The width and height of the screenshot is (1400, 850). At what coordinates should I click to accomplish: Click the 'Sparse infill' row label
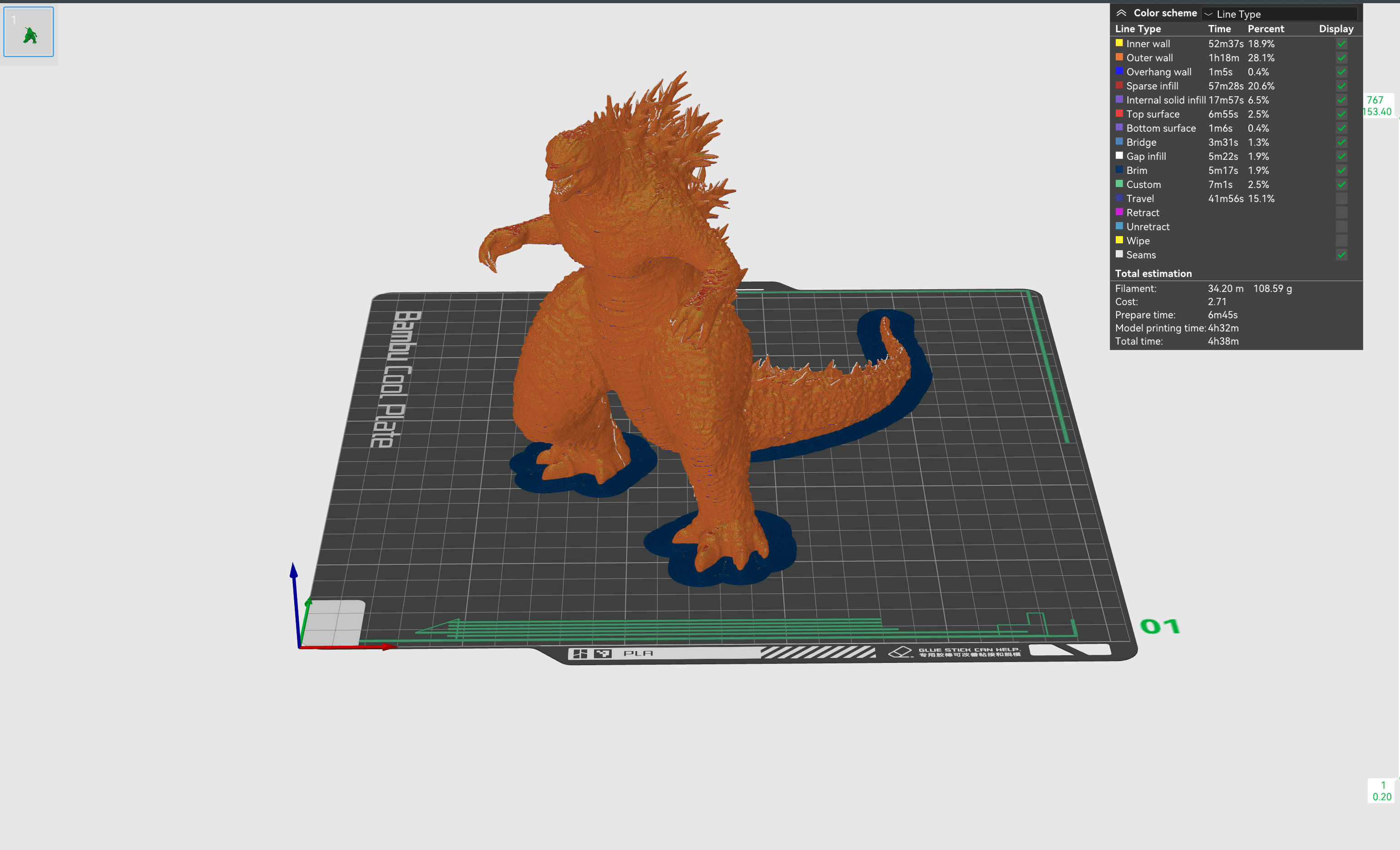[x=1152, y=86]
